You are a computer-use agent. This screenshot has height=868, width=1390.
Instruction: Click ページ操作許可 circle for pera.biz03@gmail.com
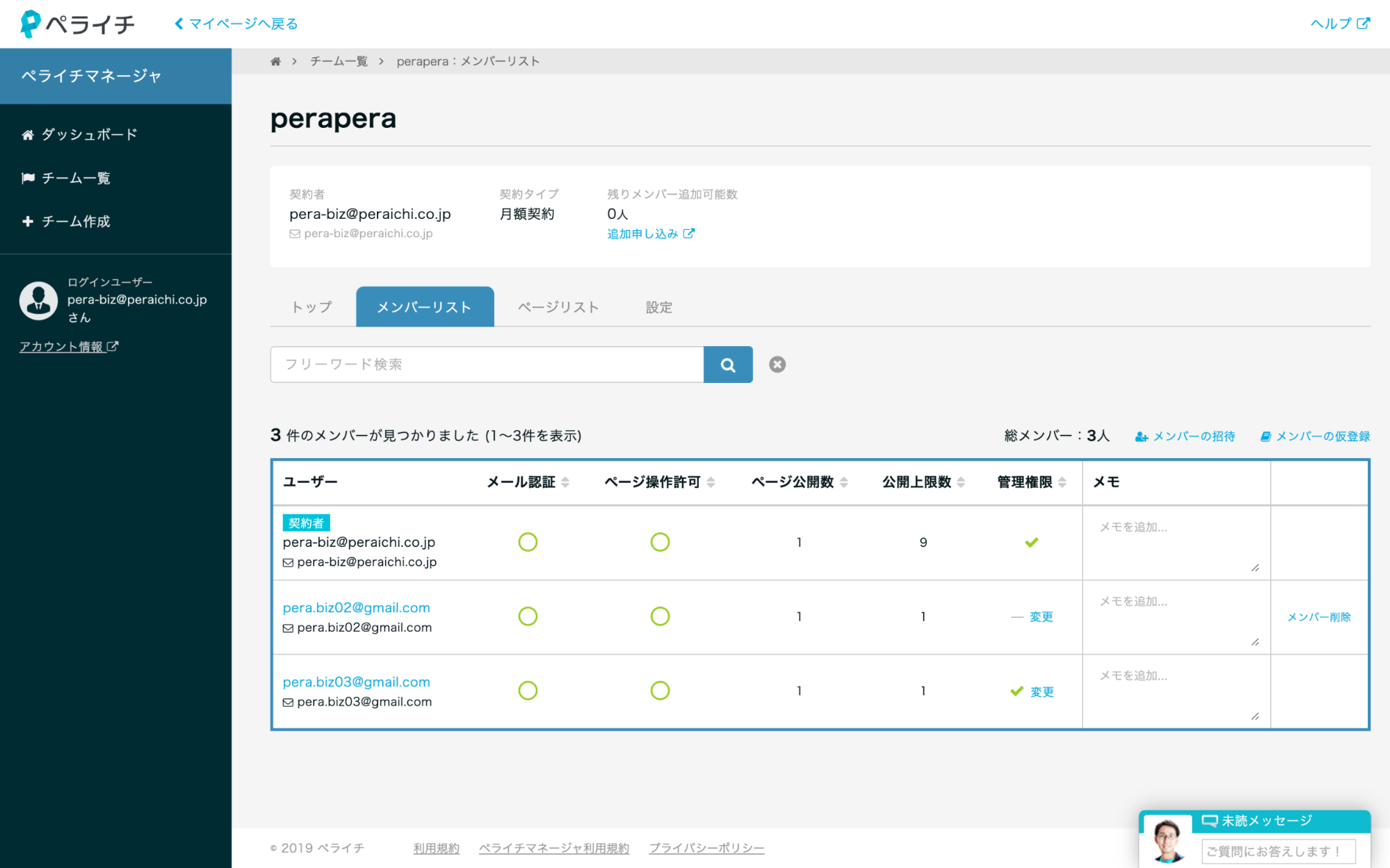click(660, 691)
